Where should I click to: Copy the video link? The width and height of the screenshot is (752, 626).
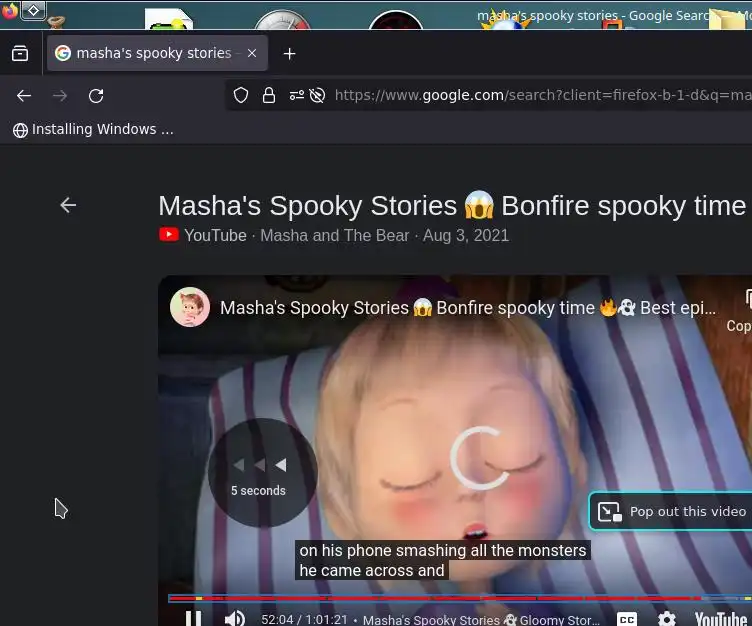pyautogui.click(x=741, y=311)
